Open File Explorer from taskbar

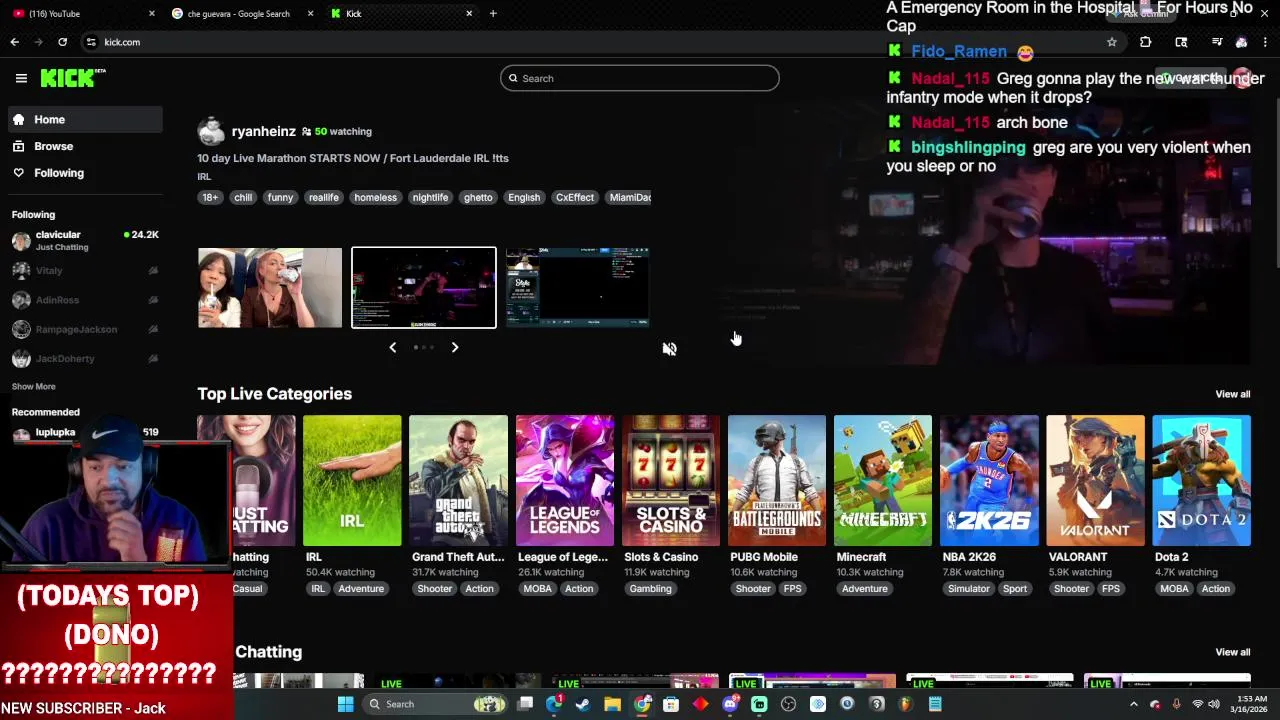point(612,704)
